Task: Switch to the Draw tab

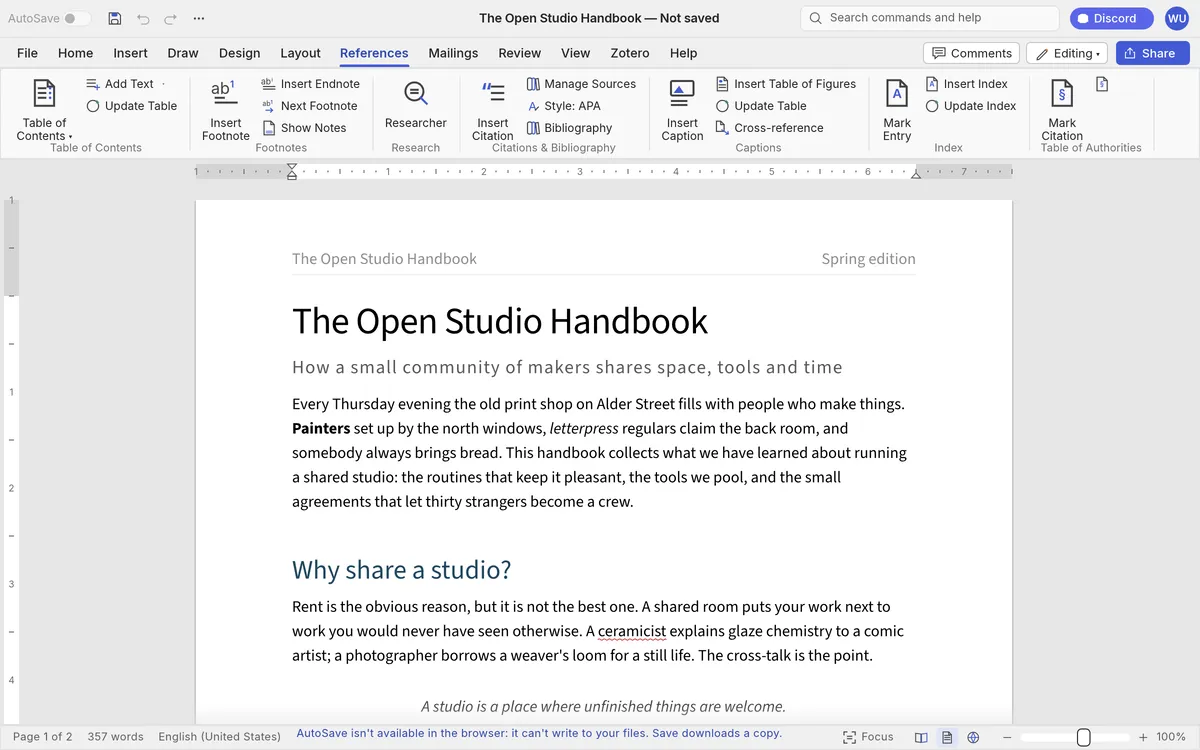Action: (x=183, y=53)
